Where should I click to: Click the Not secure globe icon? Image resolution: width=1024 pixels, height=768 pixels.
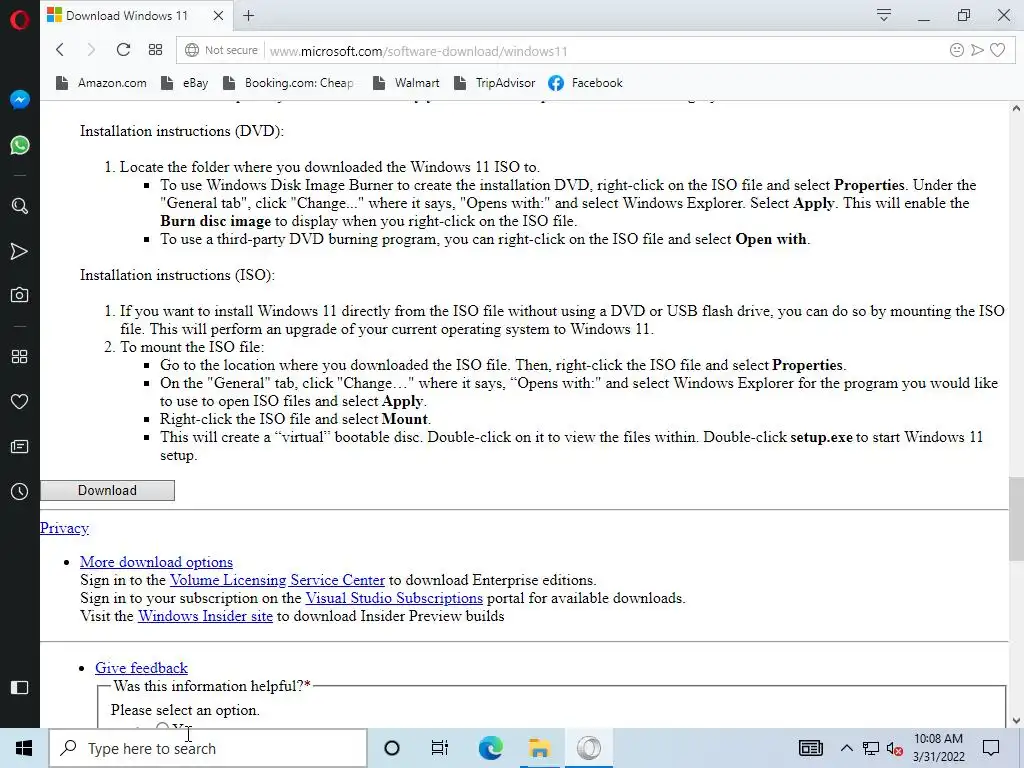click(x=191, y=50)
